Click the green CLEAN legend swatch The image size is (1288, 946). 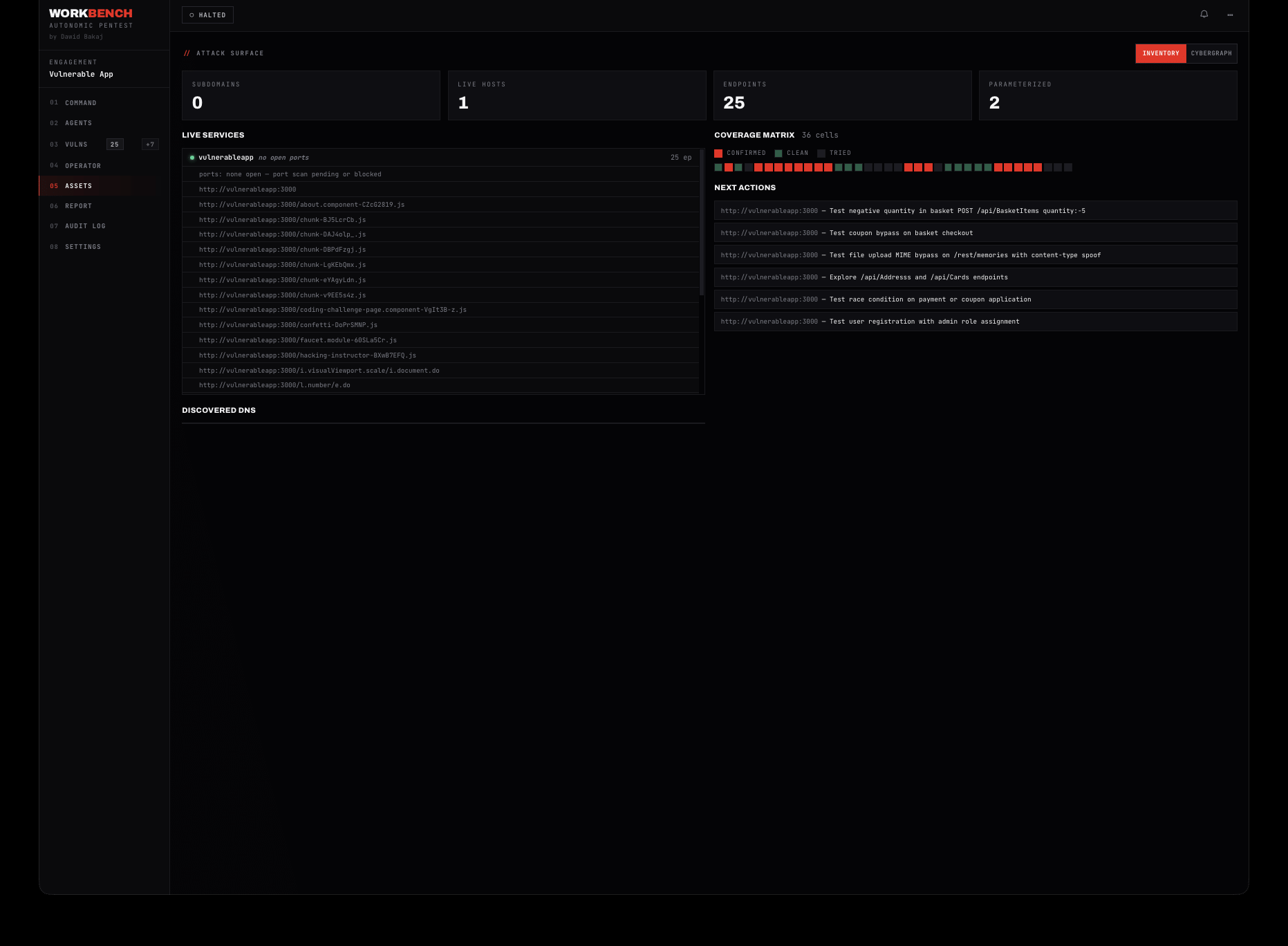(x=778, y=153)
